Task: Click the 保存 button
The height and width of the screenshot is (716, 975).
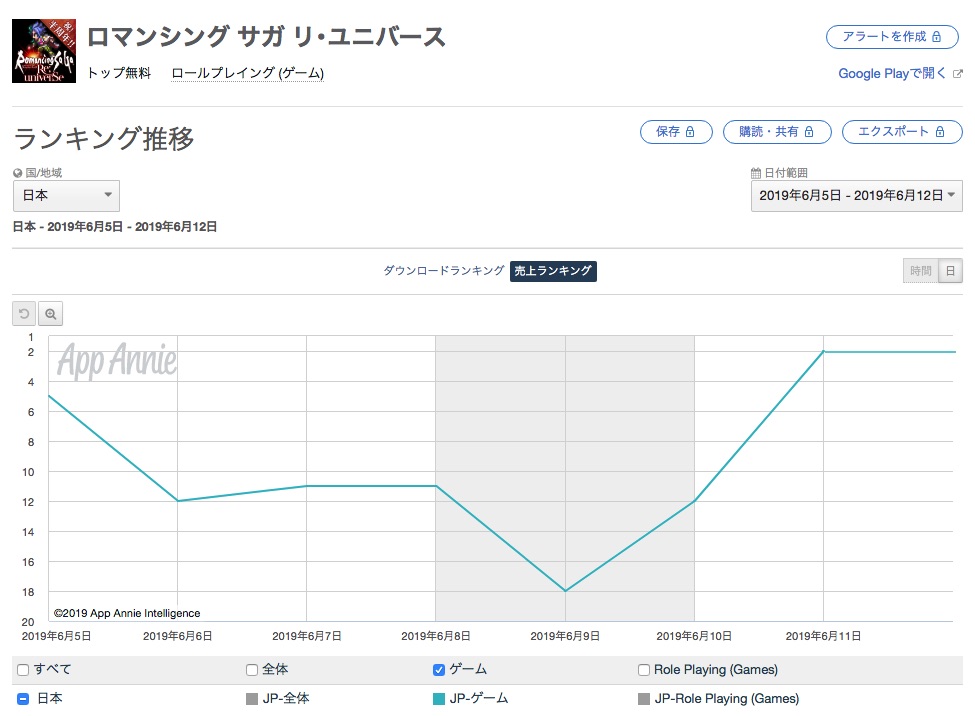Action: [676, 132]
